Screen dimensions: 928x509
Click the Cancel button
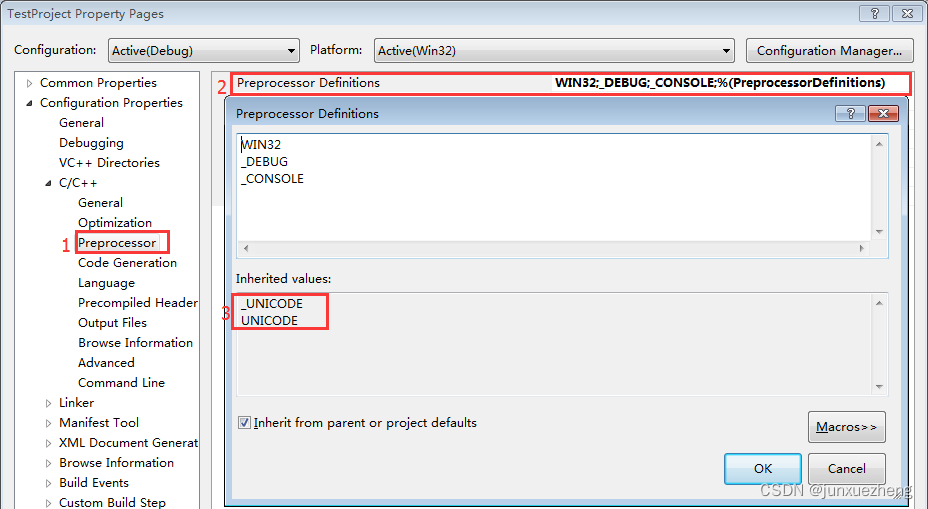[x=846, y=469]
